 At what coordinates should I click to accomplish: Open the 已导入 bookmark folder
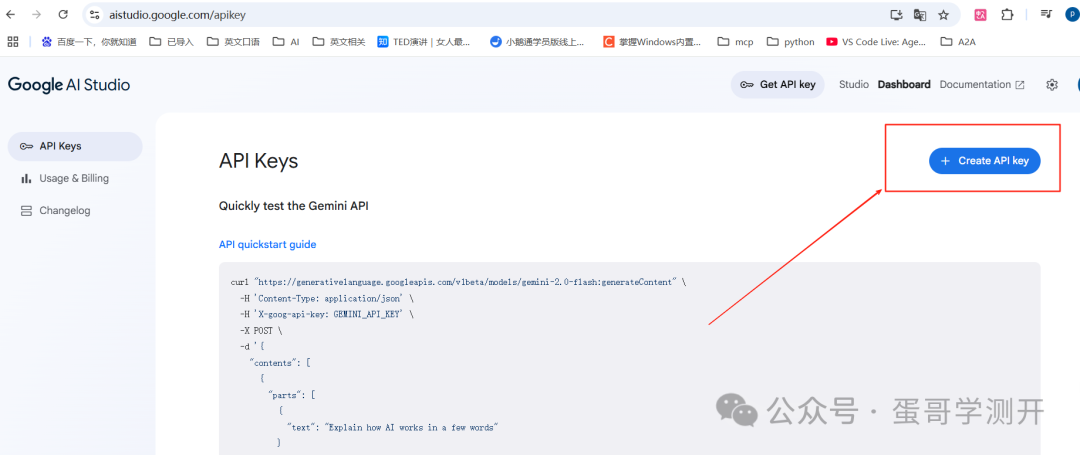[x=172, y=42]
